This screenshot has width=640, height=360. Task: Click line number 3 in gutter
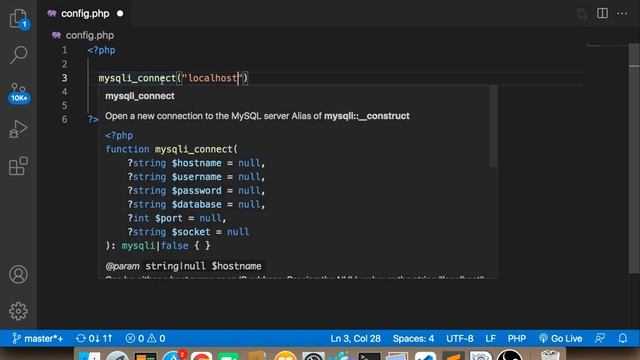64,78
